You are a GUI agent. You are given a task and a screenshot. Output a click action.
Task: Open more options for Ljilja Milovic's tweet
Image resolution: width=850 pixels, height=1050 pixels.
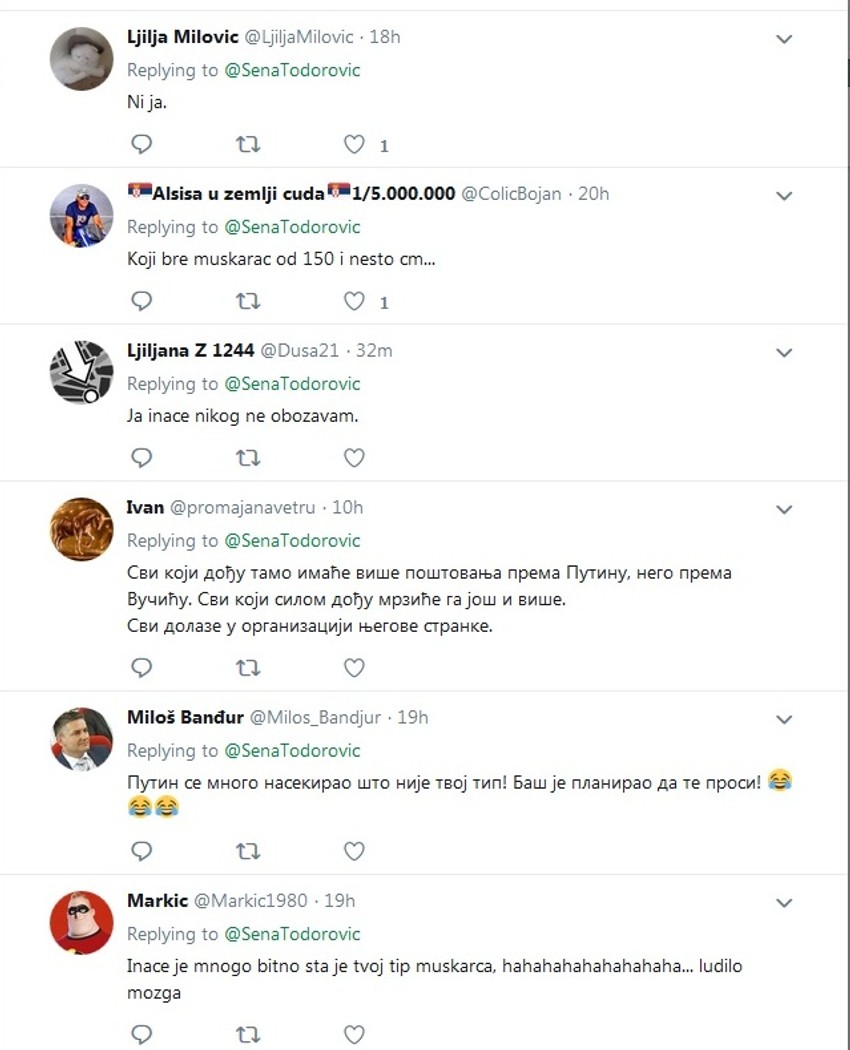pos(785,39)
